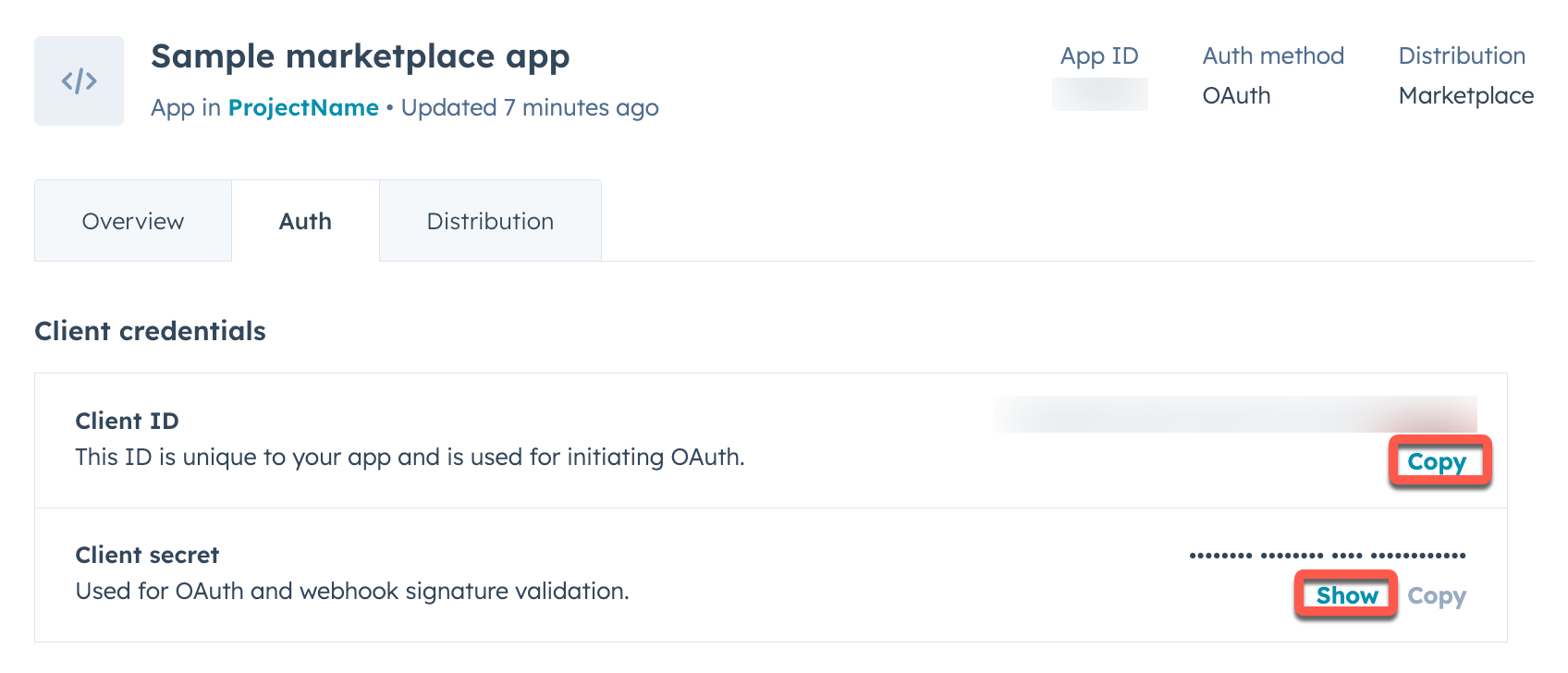Click the Client ID label
Image resolution: width=1568 pixels, height=673 pixels.
coord(127,421)
